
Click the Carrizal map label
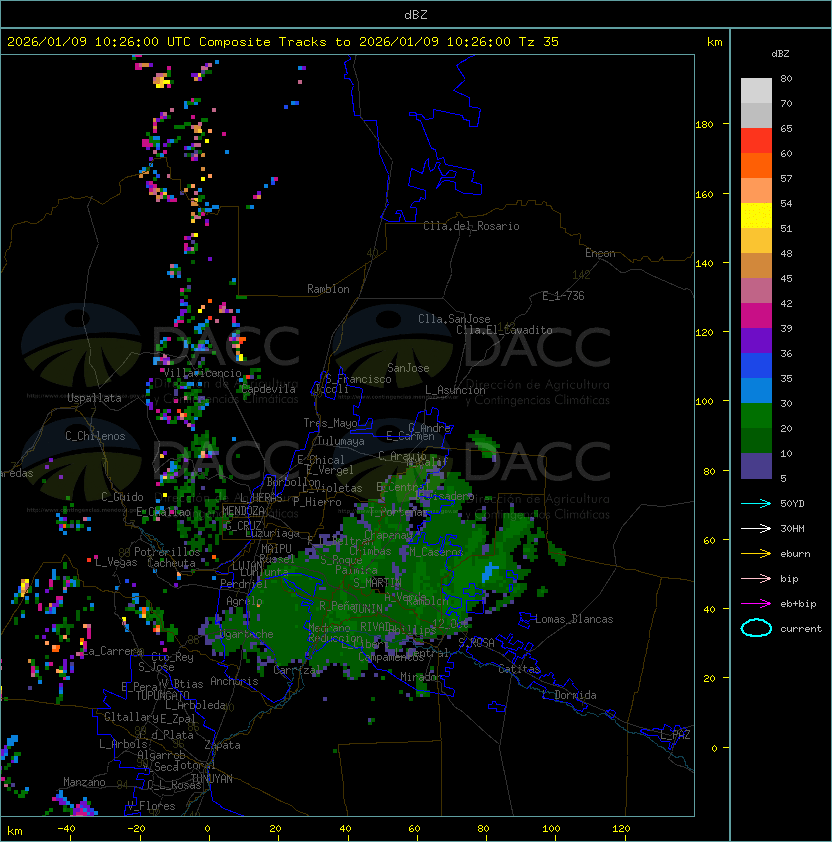[x=297, y=670]
